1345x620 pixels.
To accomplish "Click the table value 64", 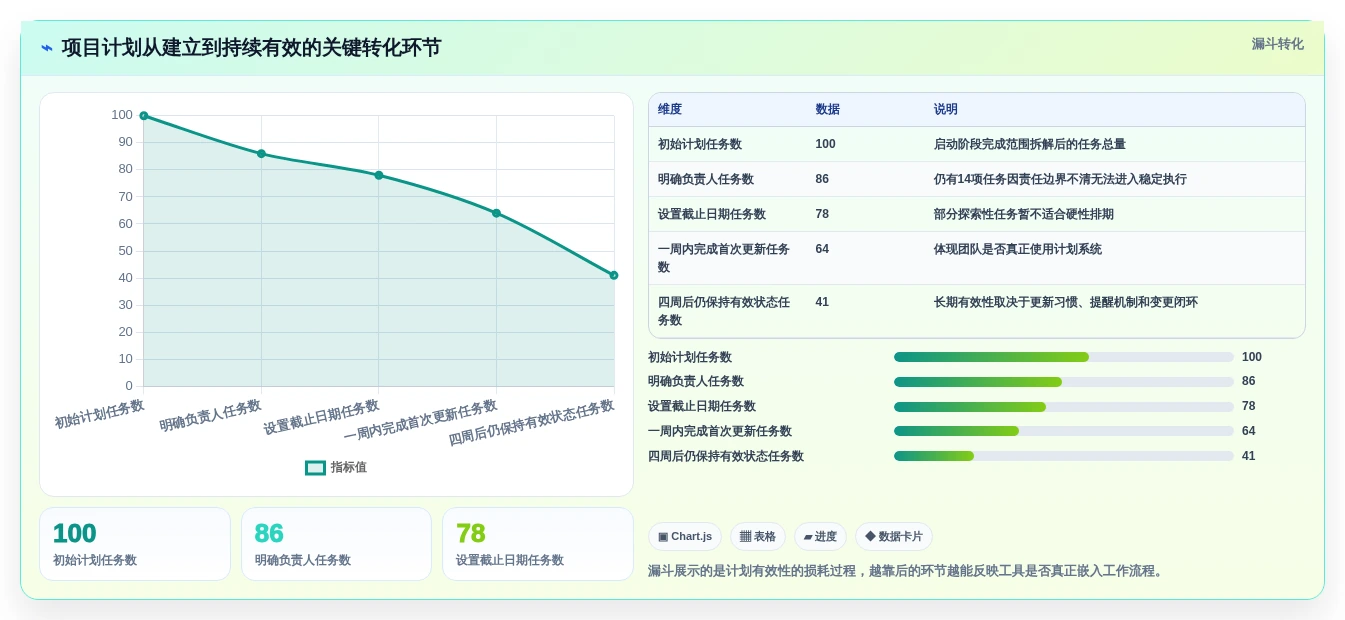I will (823, 249).
